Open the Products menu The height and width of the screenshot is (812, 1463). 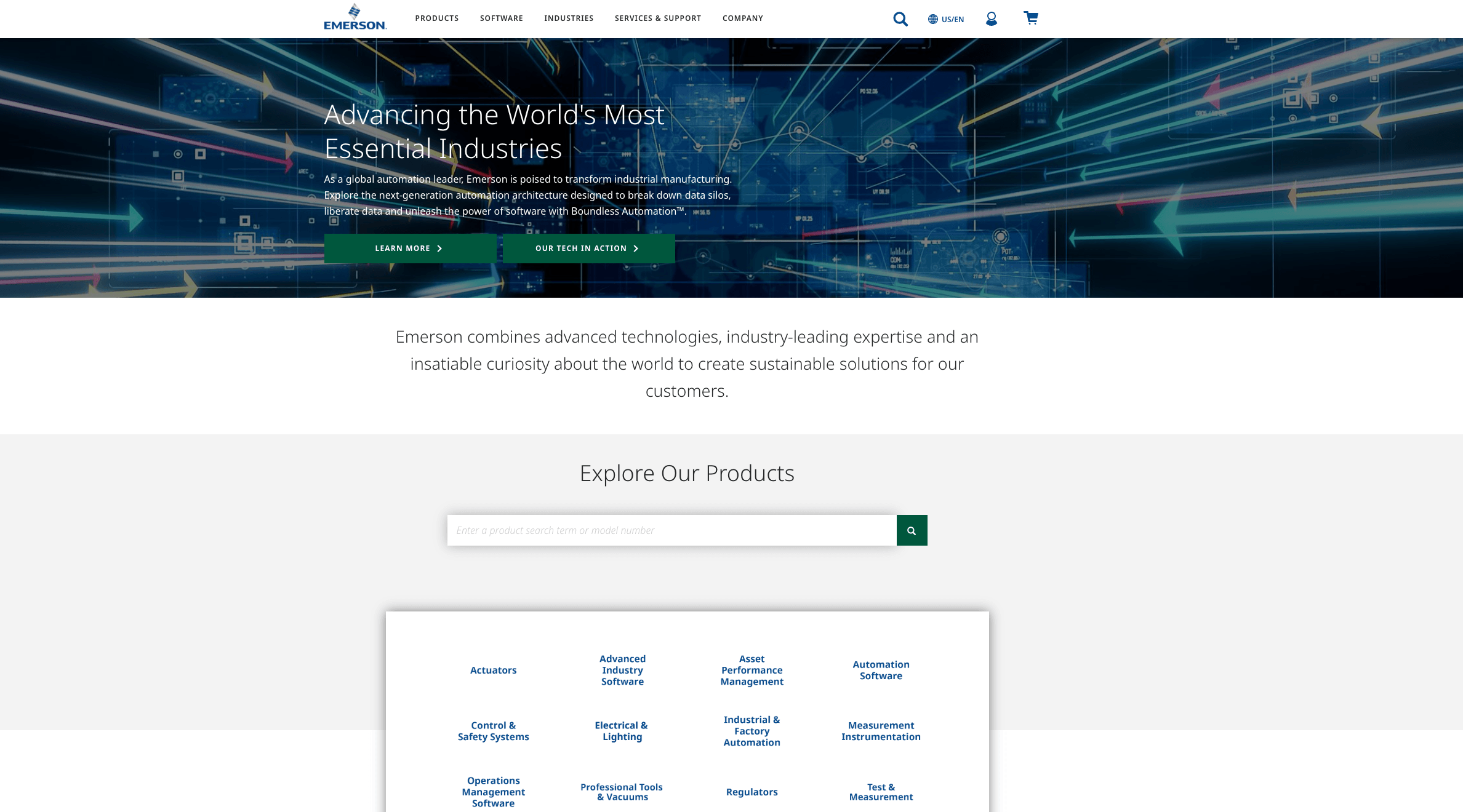[436, 18]
